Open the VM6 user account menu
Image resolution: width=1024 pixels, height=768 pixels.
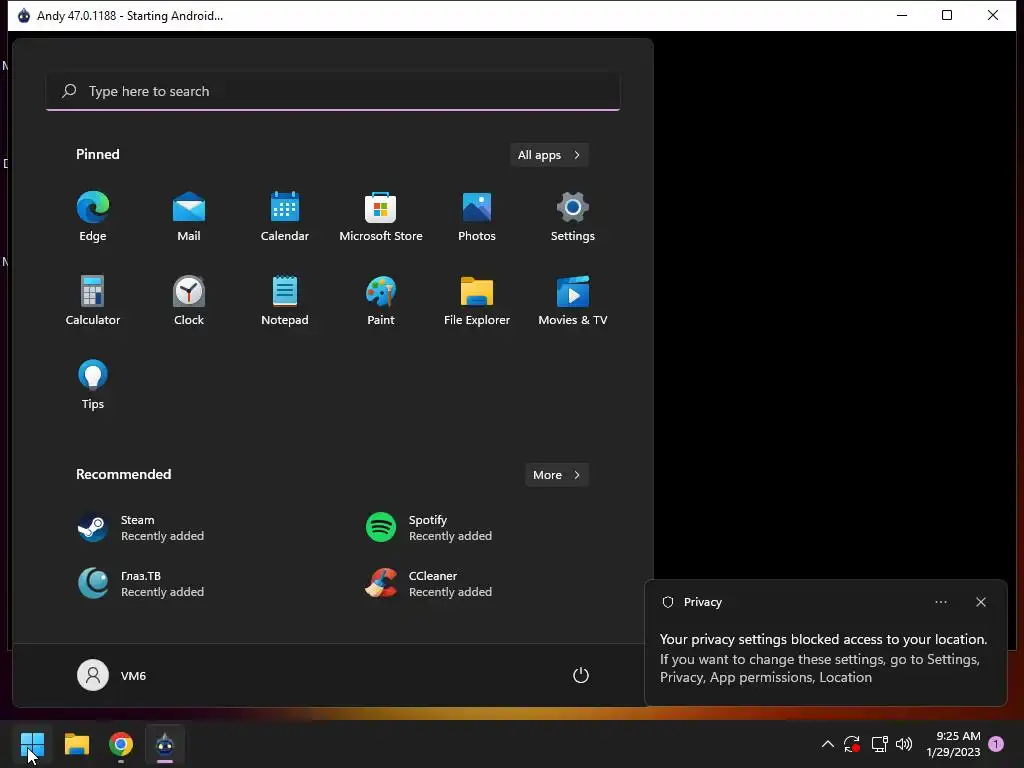pos(112,675)
